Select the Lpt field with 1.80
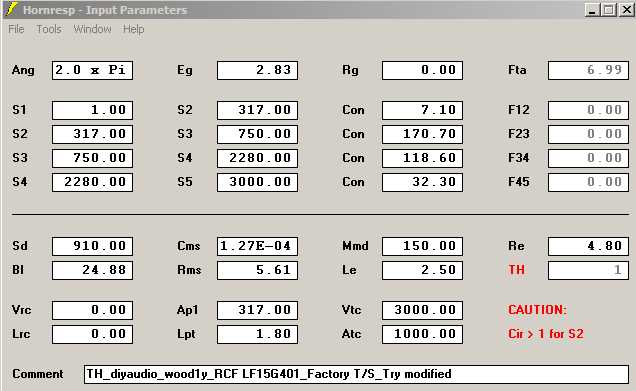The image size is (636, 391). click(x=258, y=334)
